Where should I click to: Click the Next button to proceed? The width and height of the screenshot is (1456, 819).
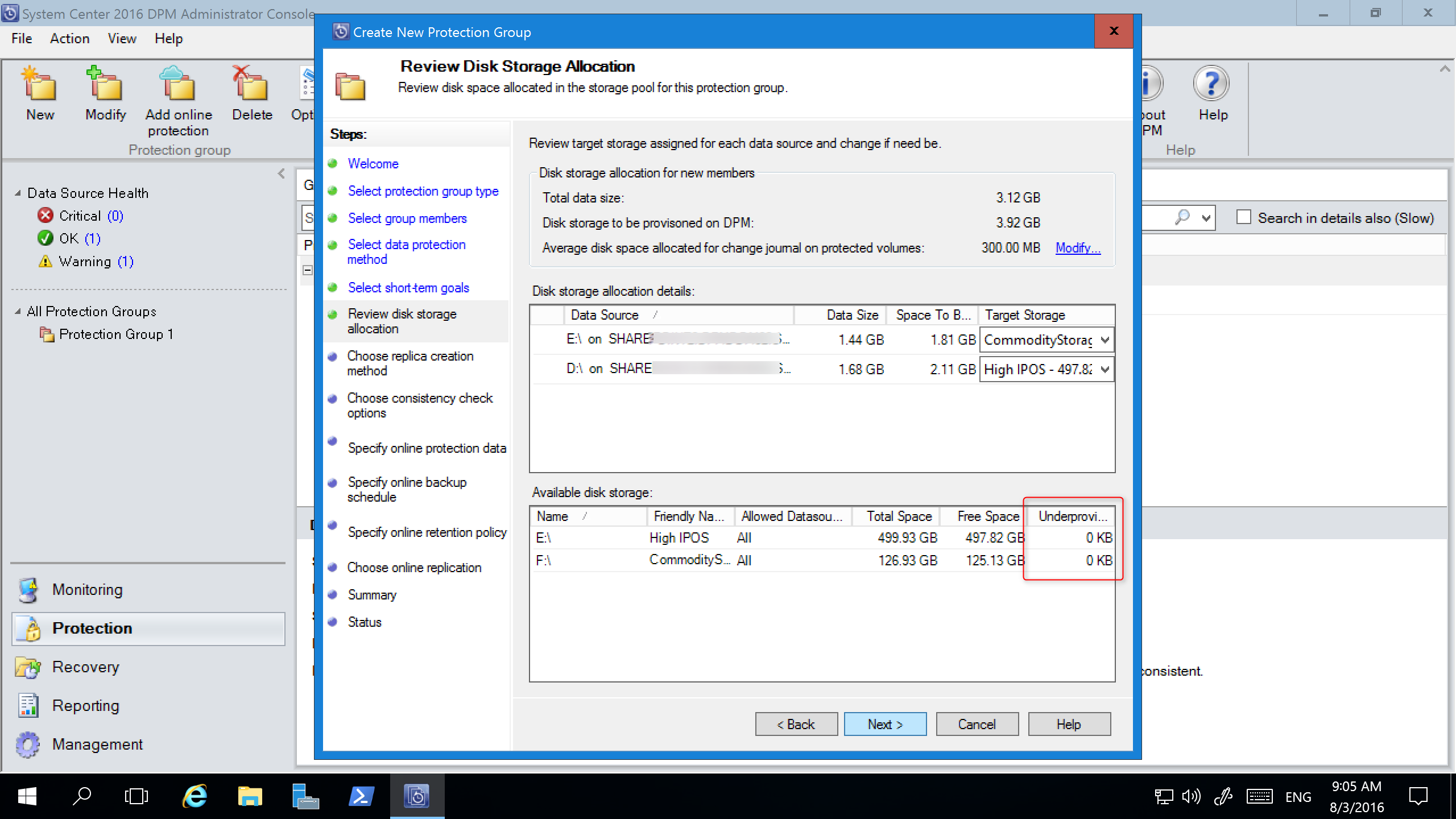885,724
